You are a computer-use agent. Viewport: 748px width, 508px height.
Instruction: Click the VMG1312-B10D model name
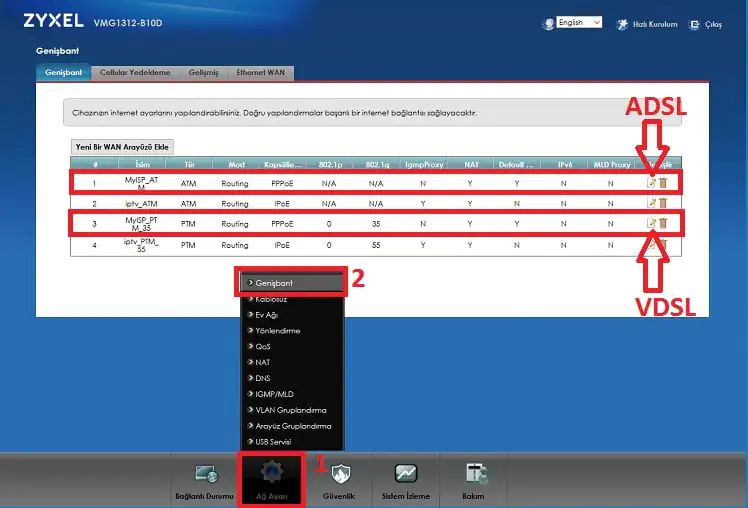pyautogui.click(x=128, y=23)
